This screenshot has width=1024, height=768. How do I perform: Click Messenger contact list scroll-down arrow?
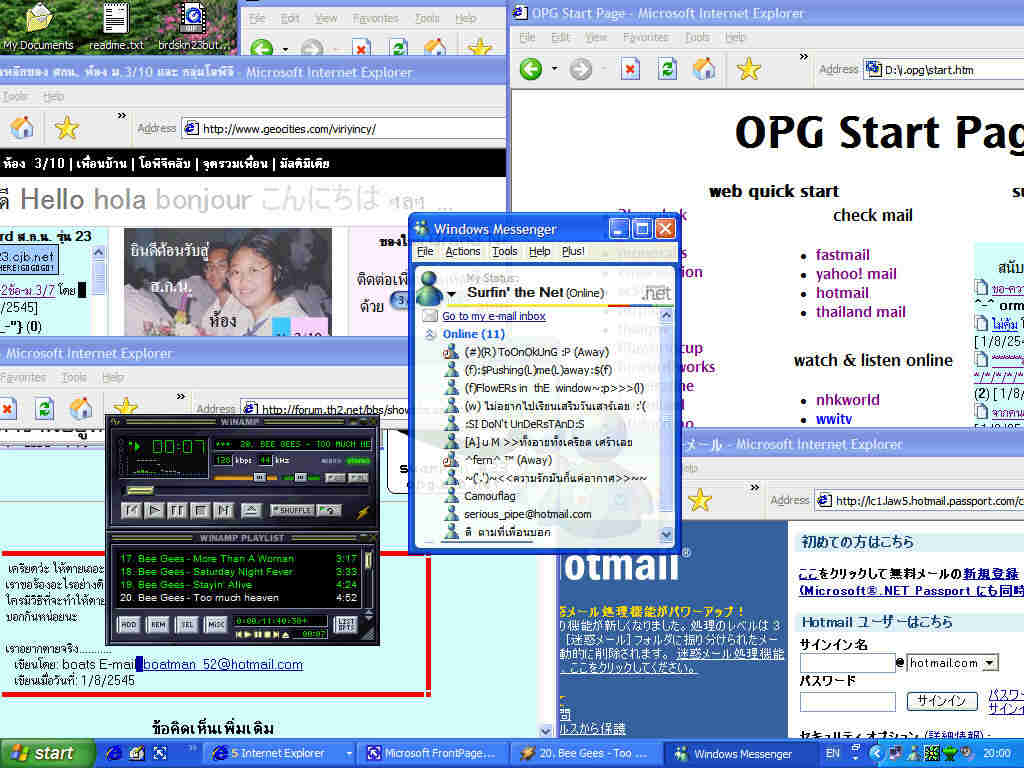(665, 535)
